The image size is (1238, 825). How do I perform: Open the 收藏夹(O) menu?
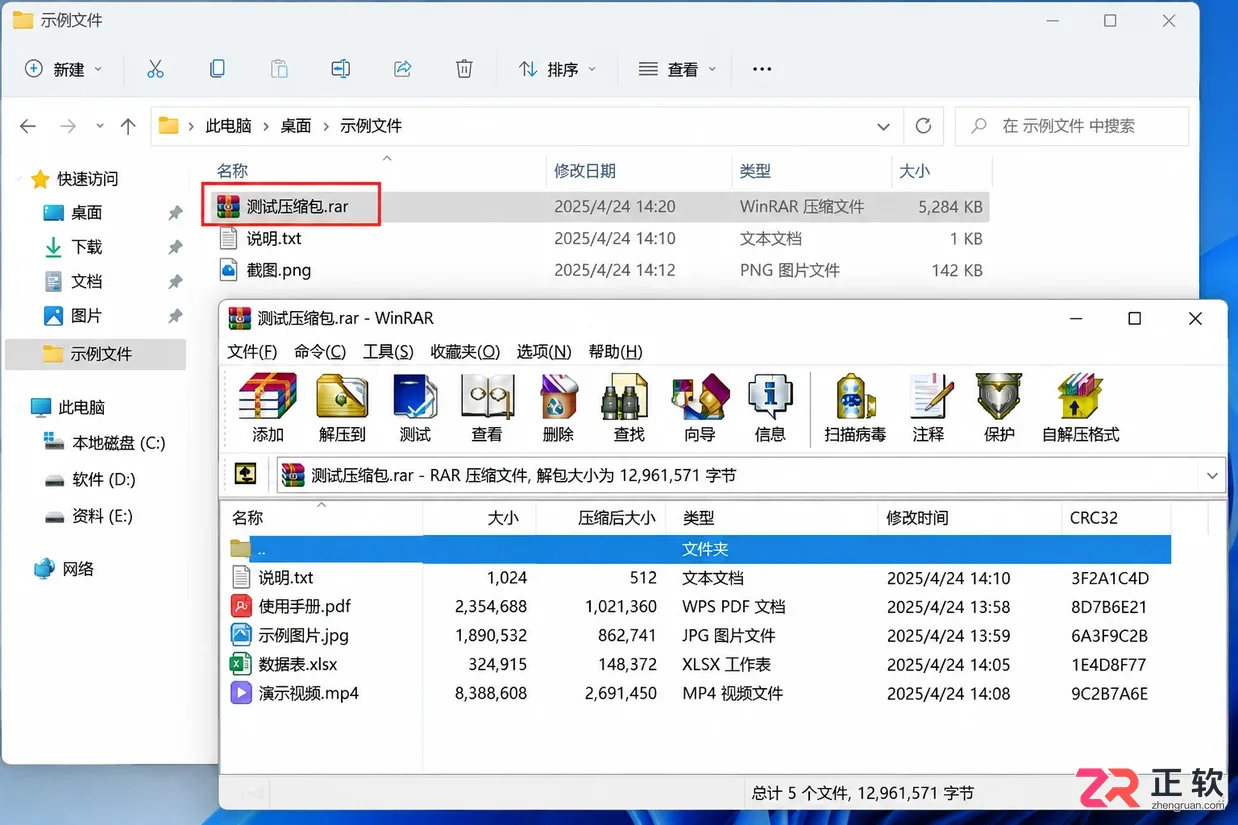tap(465, 352)
